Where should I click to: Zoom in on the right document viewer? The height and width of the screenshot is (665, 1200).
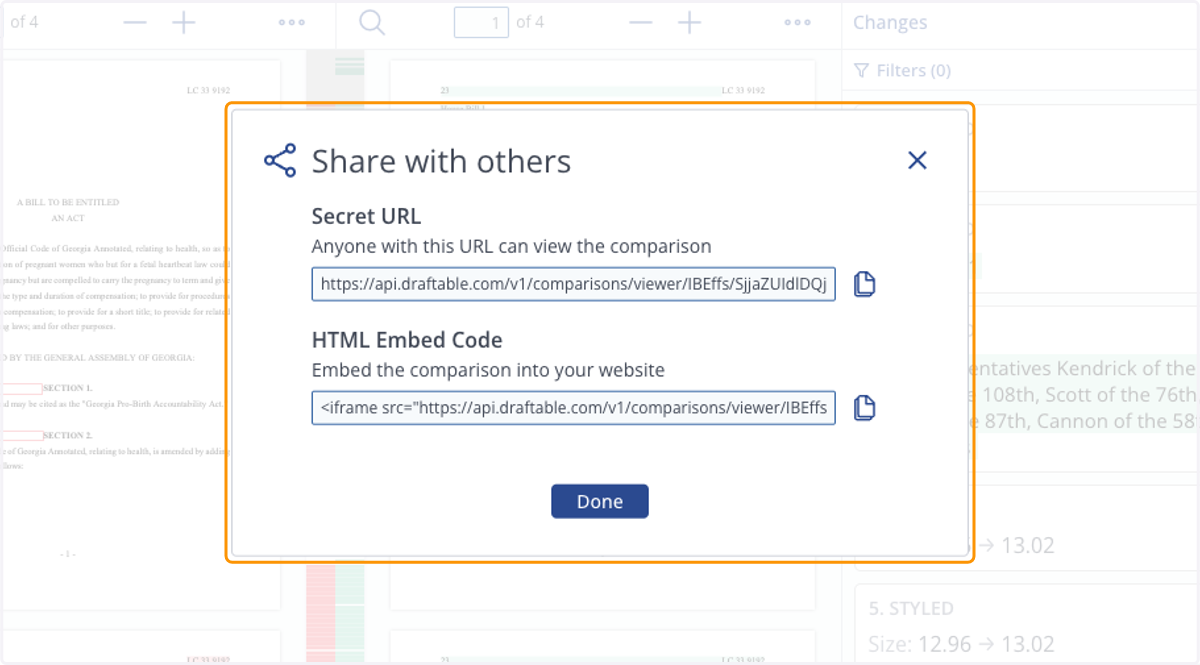(689, 22)
